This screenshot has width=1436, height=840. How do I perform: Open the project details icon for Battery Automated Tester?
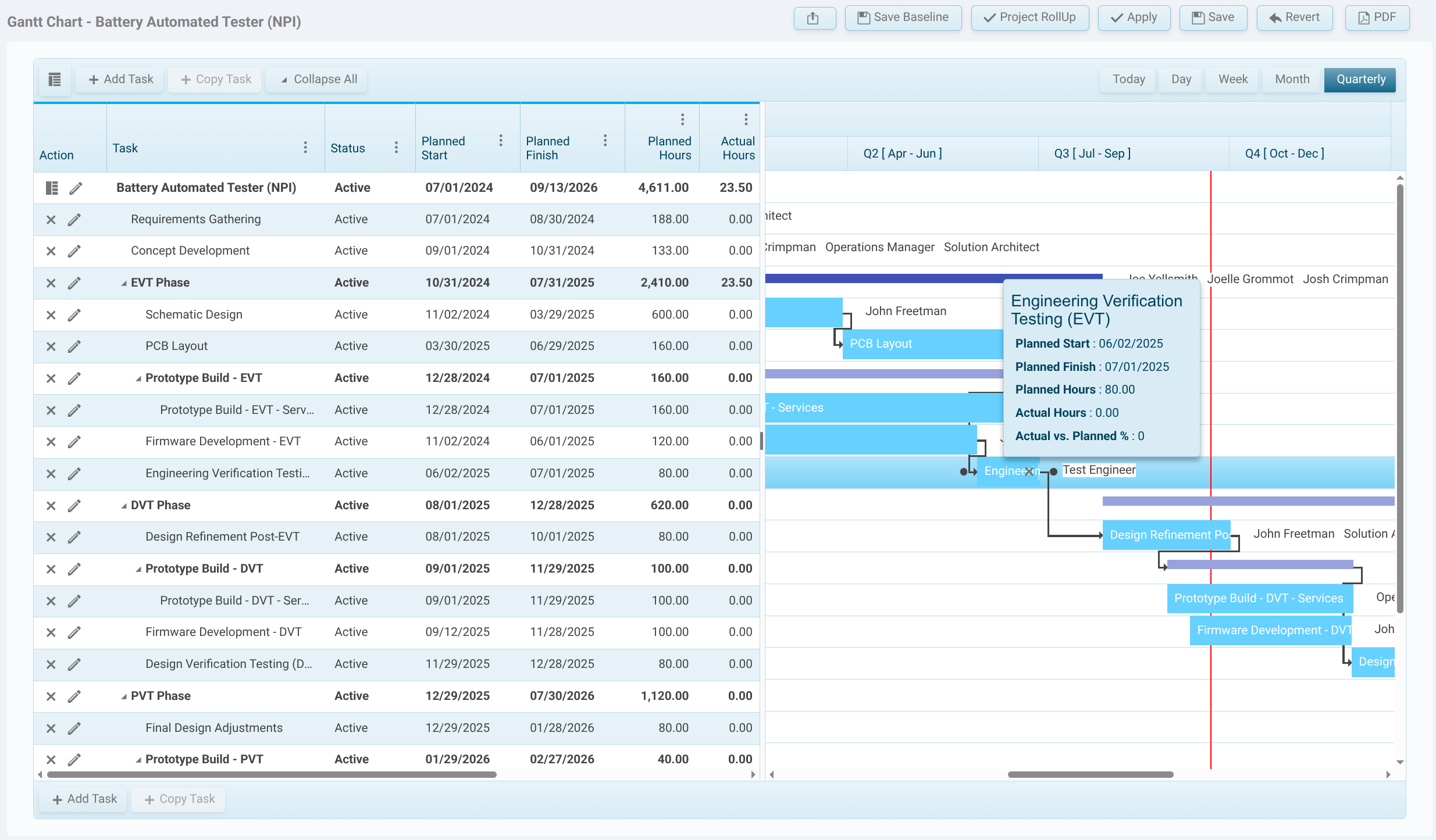click(52, 188)
